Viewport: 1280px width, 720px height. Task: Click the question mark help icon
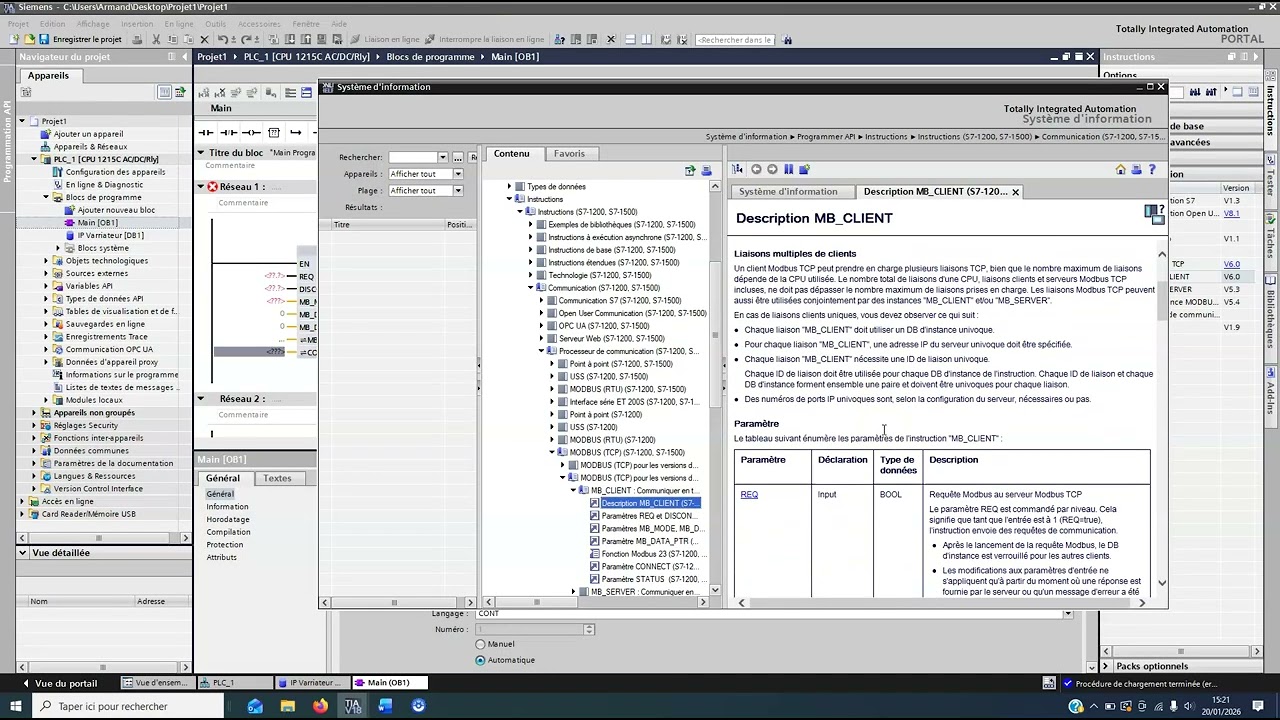(x=1152, y=170)
